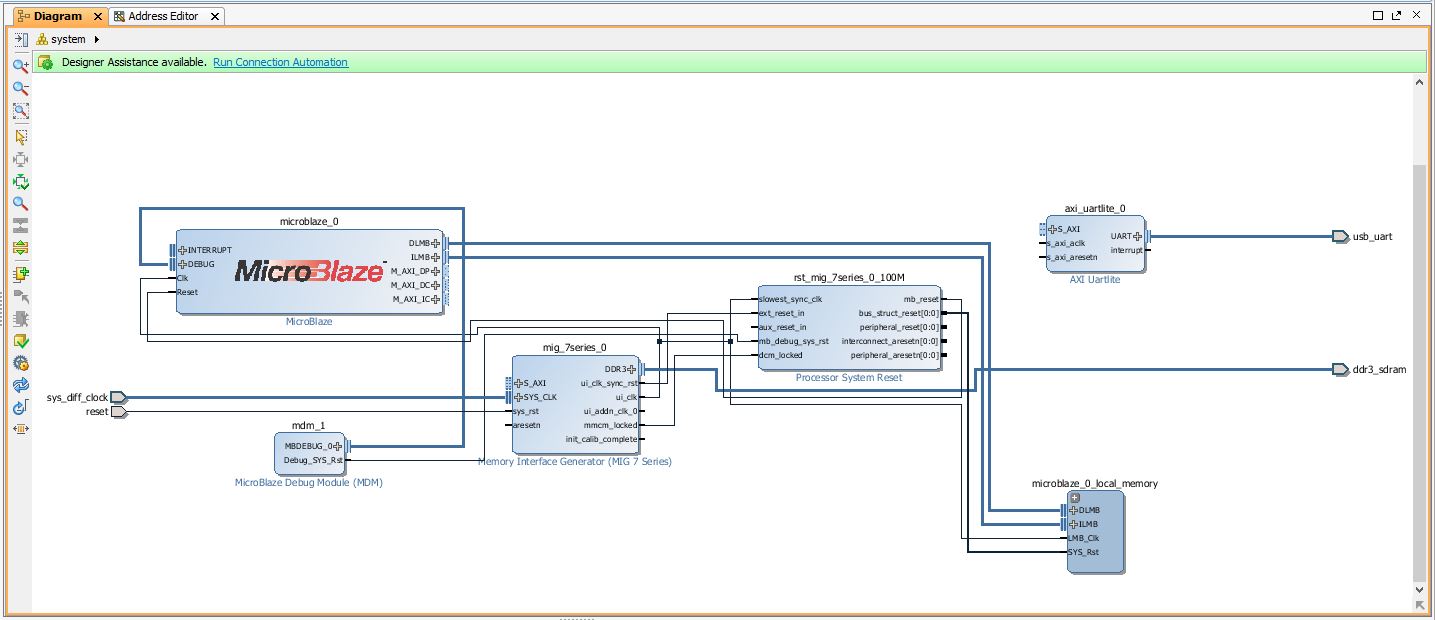
Task: Switch to the Address Editor tab
Action: 163,16
